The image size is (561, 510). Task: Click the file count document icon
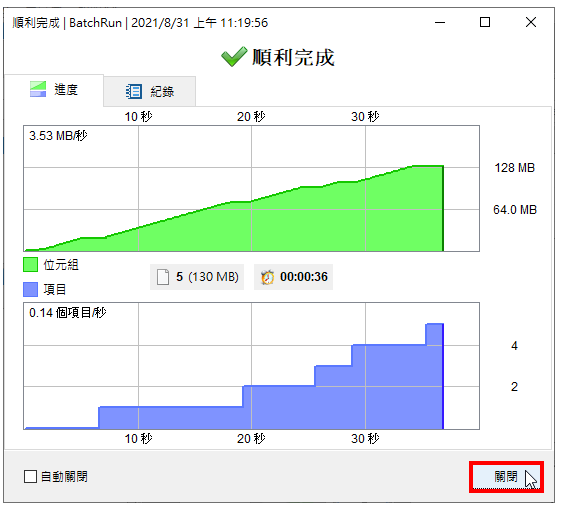(163, 277)
